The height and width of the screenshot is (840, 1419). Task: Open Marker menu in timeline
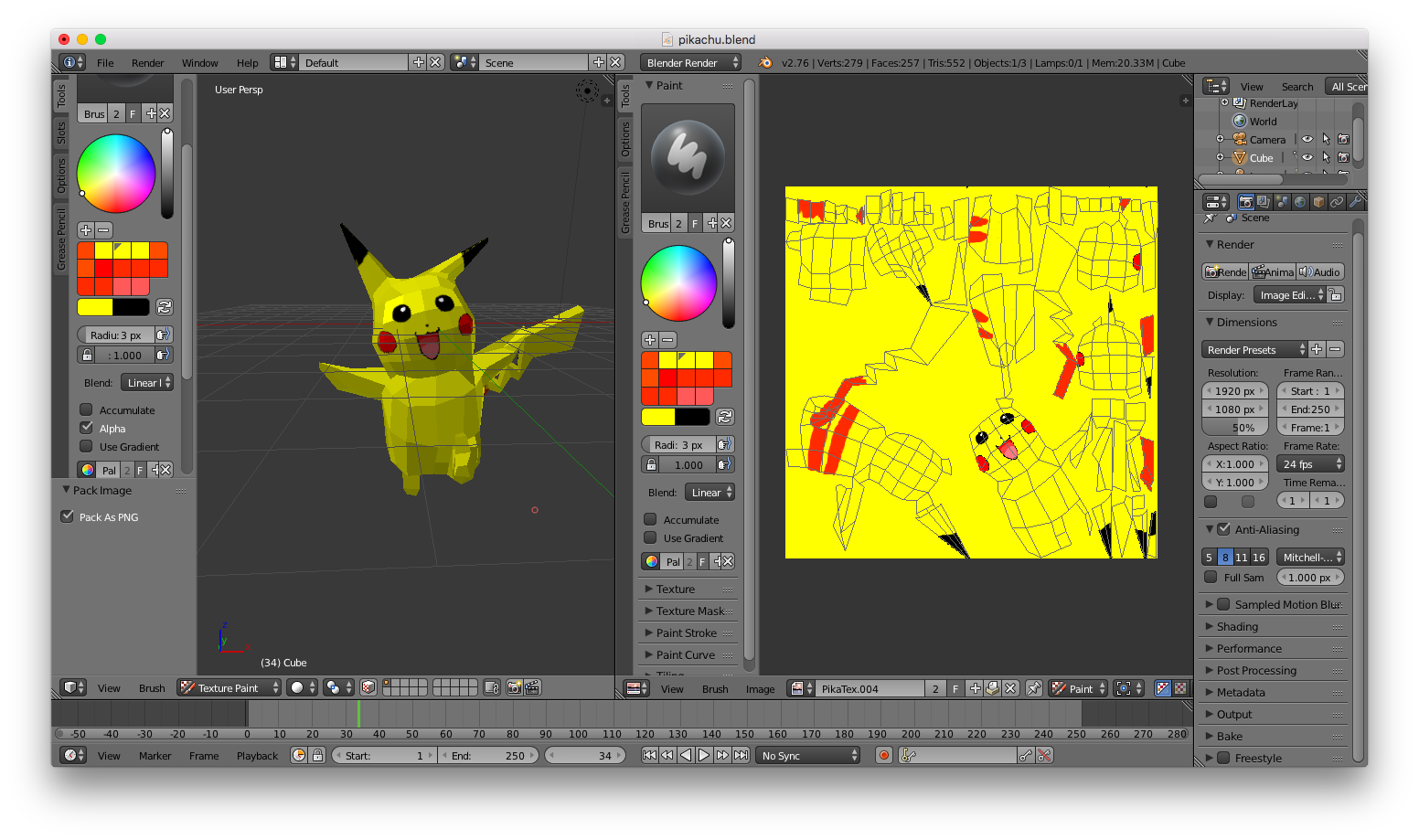155,756
